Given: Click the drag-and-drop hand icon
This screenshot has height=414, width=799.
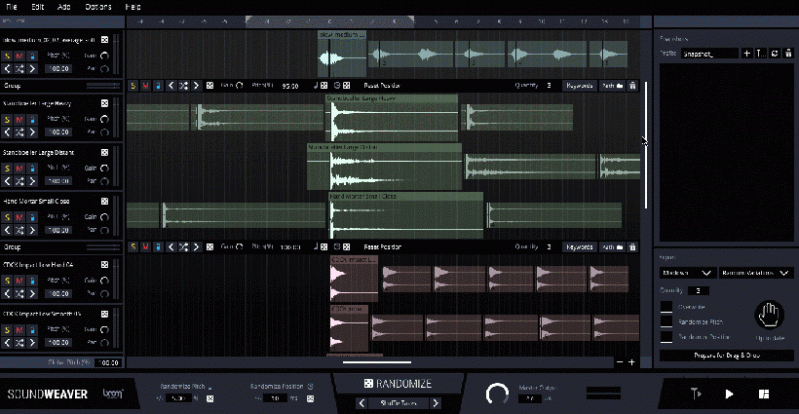Looking at the screenshot, I should click(769, 315).
